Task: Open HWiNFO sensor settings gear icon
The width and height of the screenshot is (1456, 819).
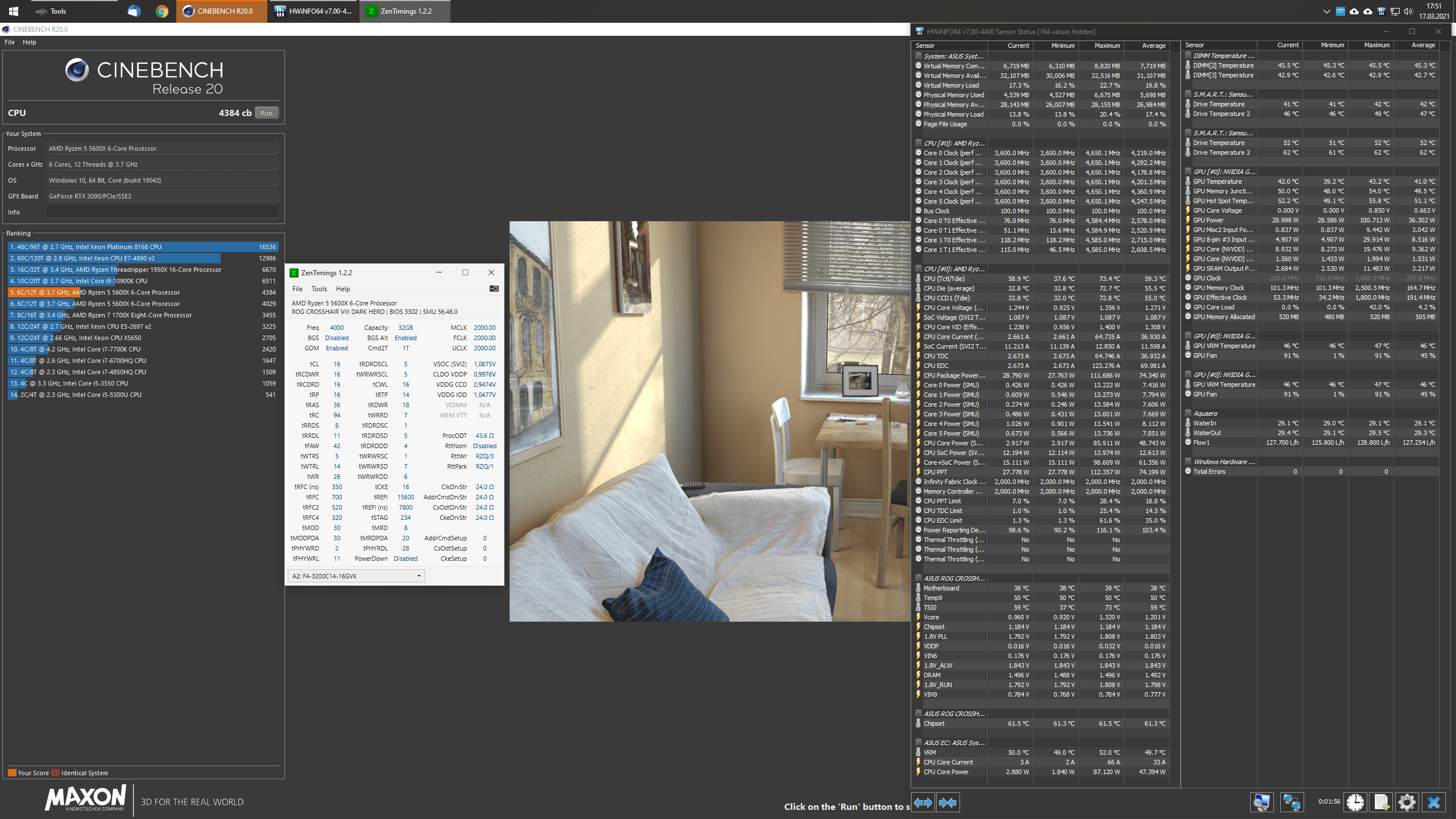Action: coord(1407,803)
